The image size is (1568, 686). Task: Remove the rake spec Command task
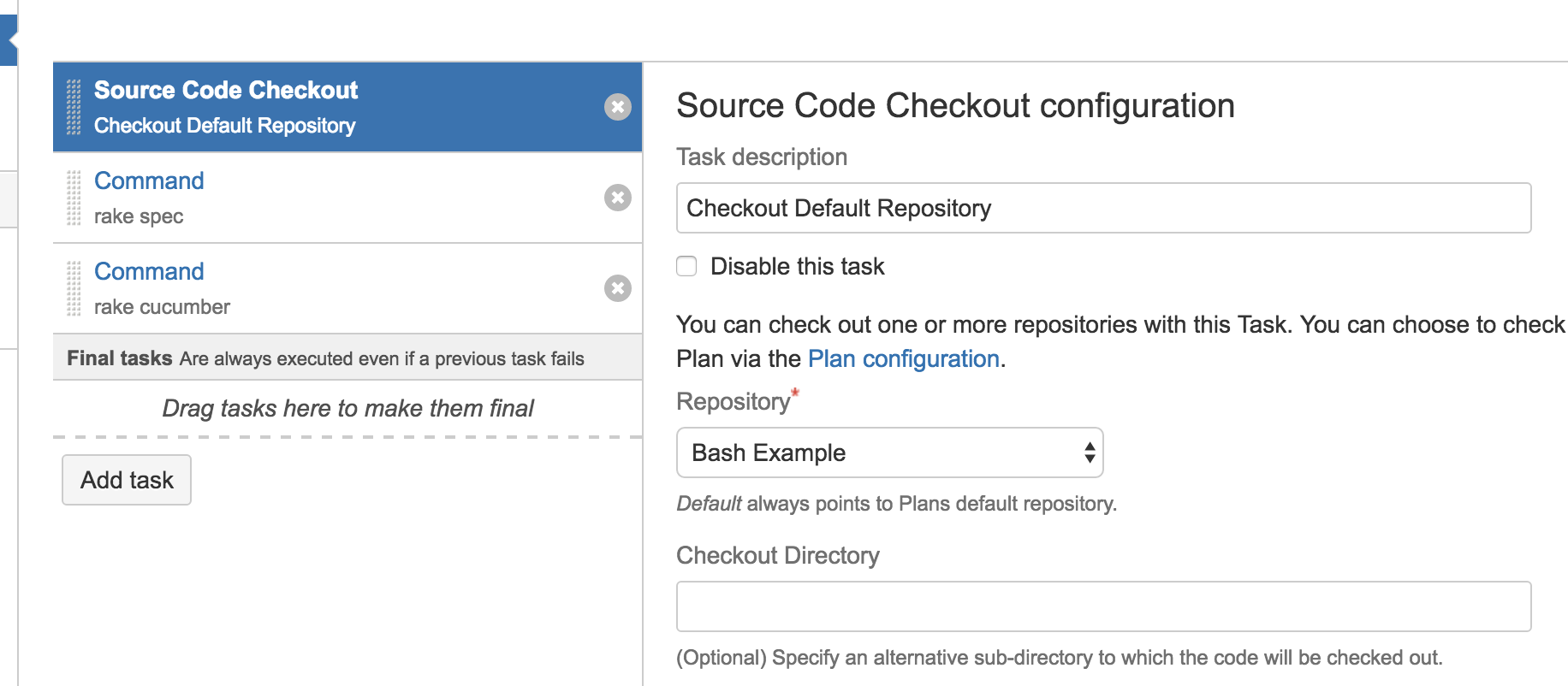pos(618,198)
